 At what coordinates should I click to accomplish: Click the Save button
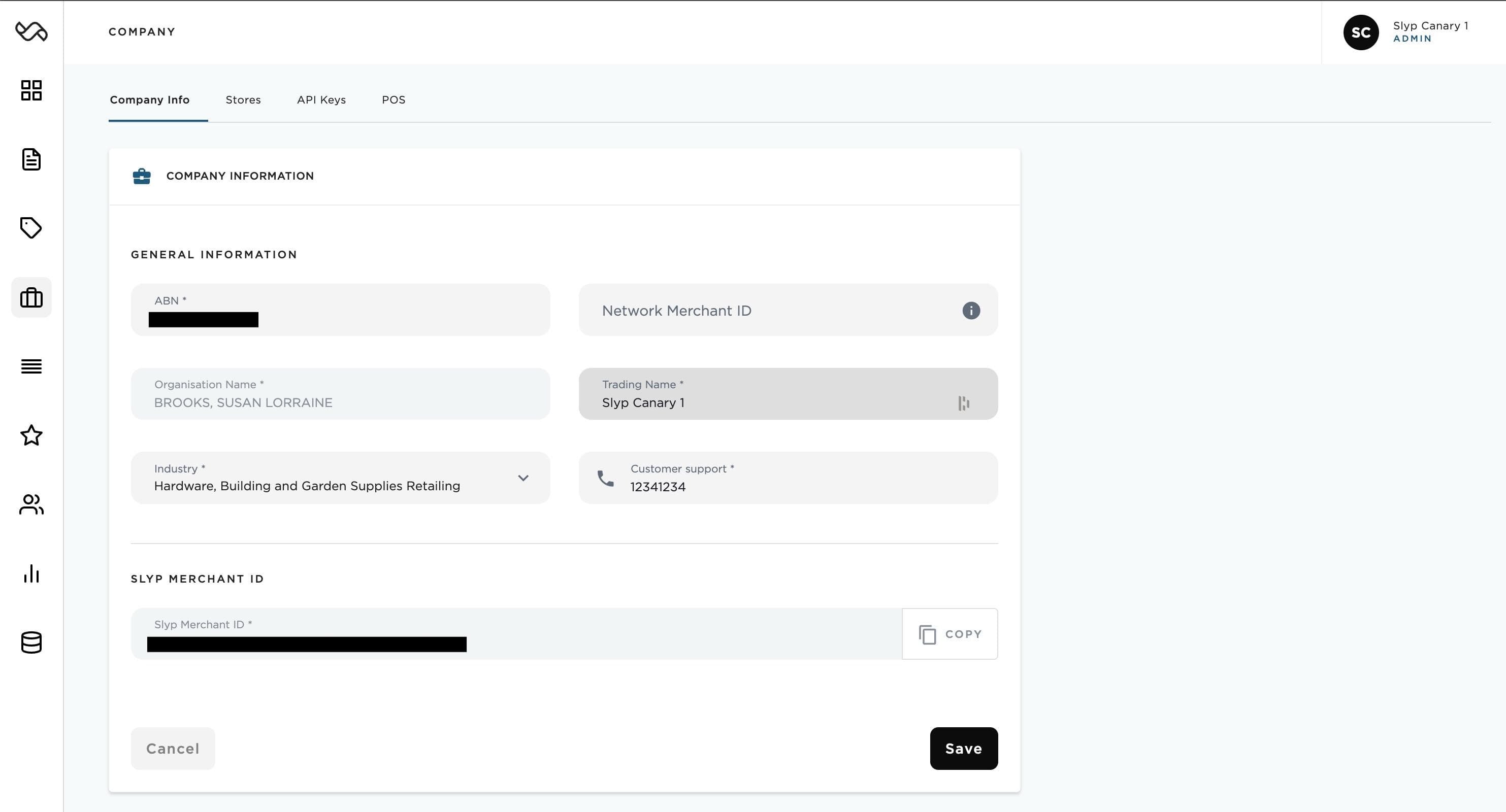point(964,749)
